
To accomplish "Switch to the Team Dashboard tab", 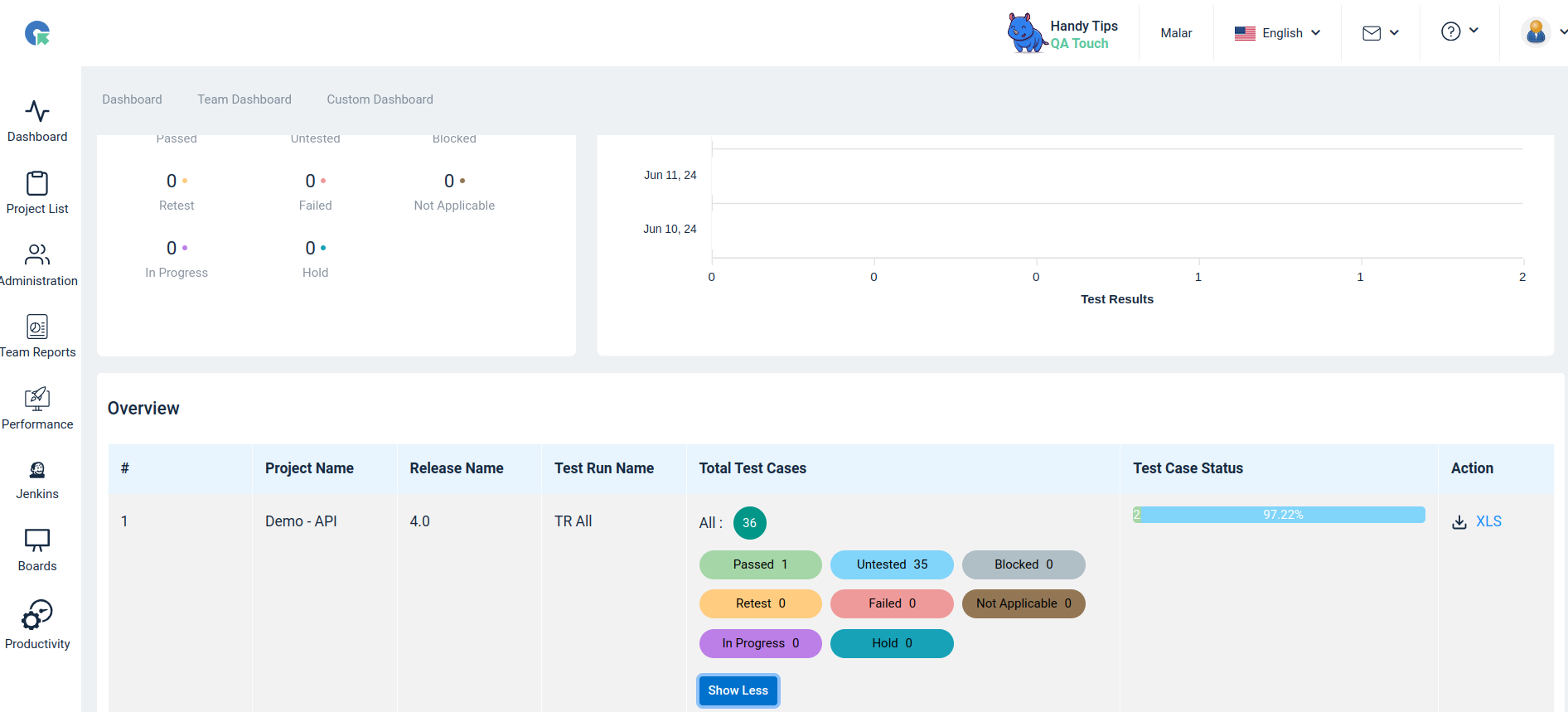I will click(x=244, y=99).
